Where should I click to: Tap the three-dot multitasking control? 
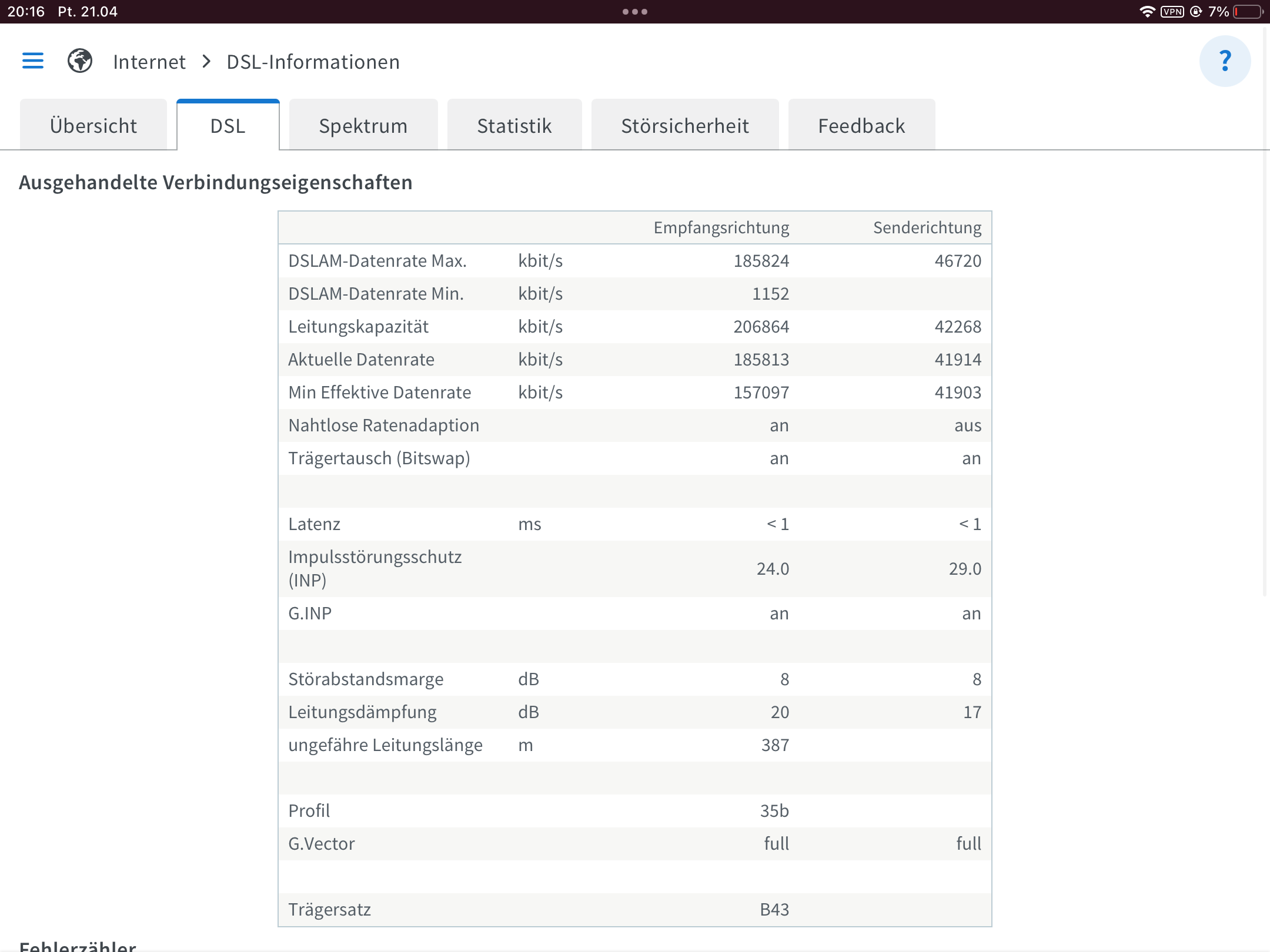(635, 12)
